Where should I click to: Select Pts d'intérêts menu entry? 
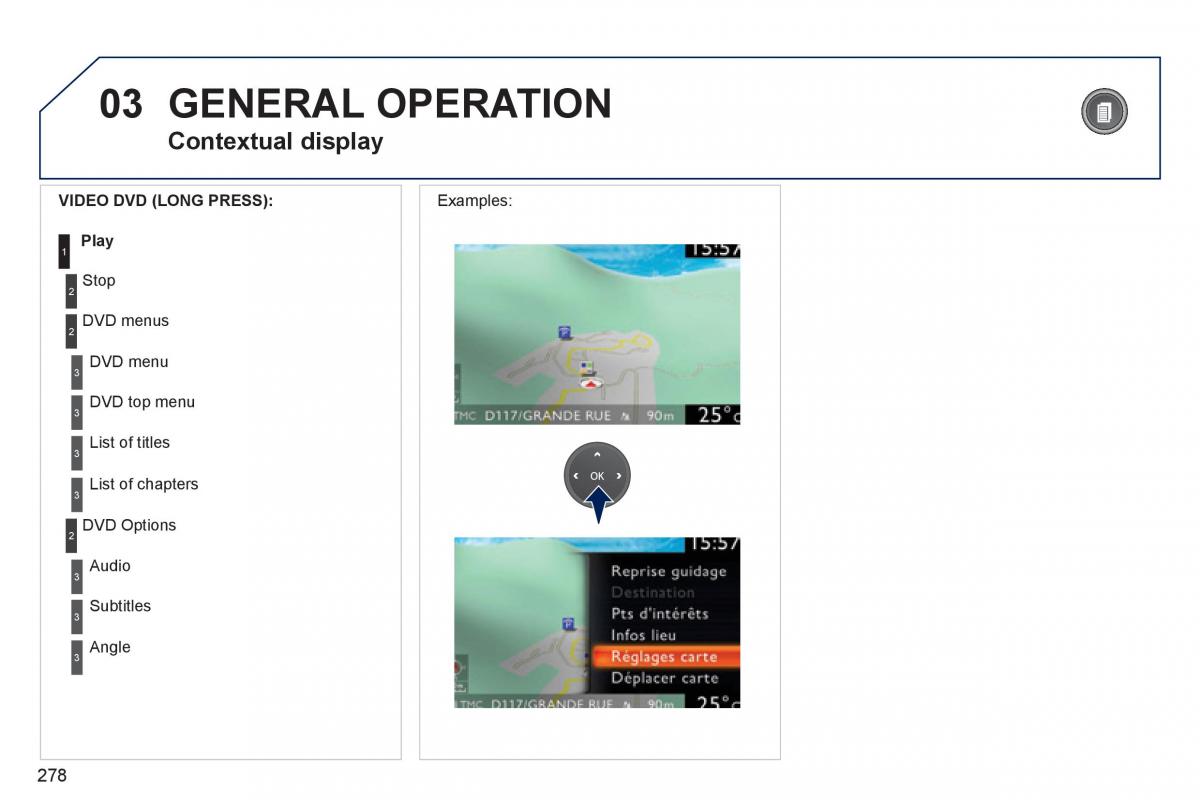(660, 614)
